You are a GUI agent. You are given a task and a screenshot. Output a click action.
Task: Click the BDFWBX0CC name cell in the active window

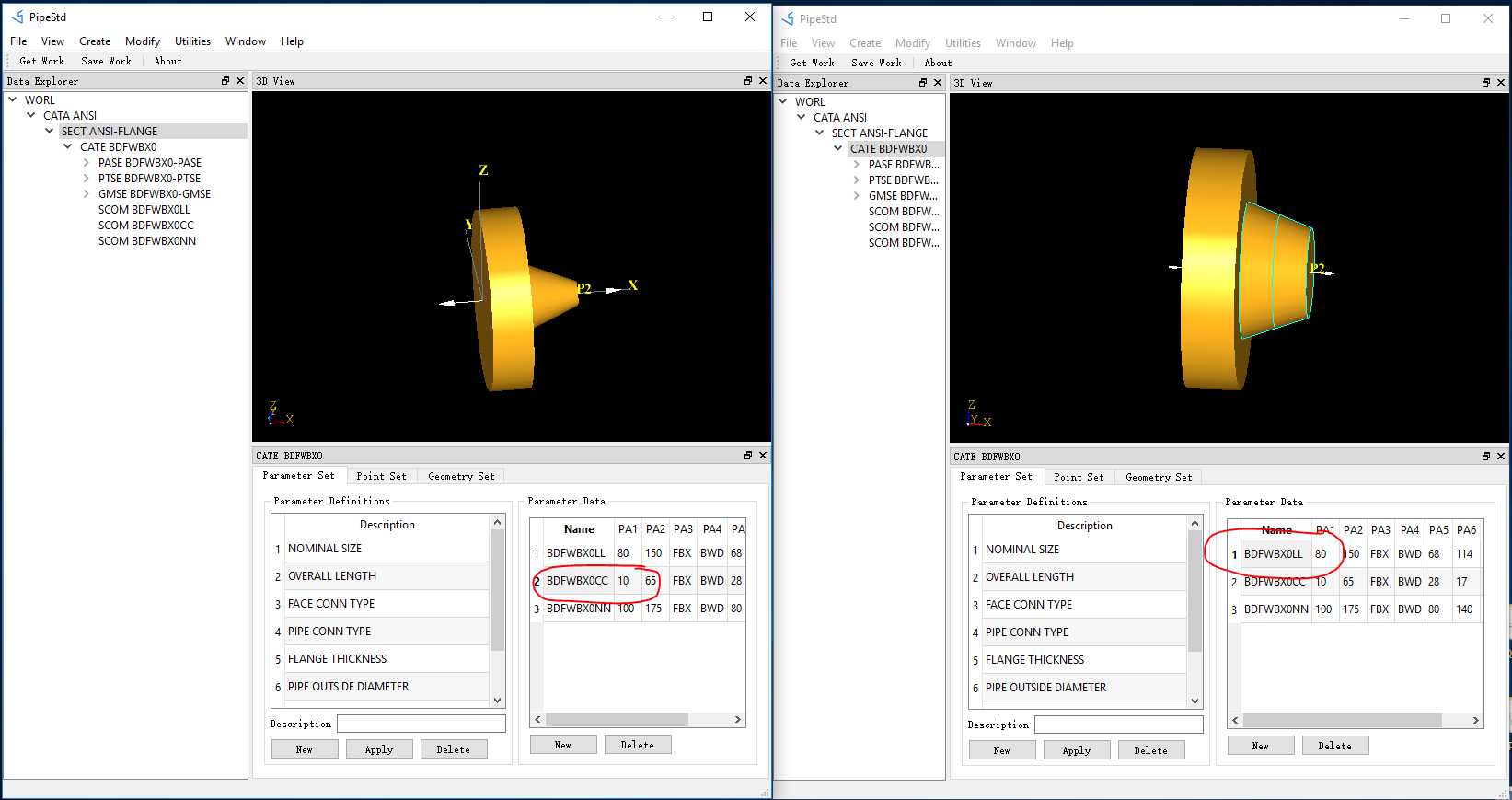click(578, 581)
